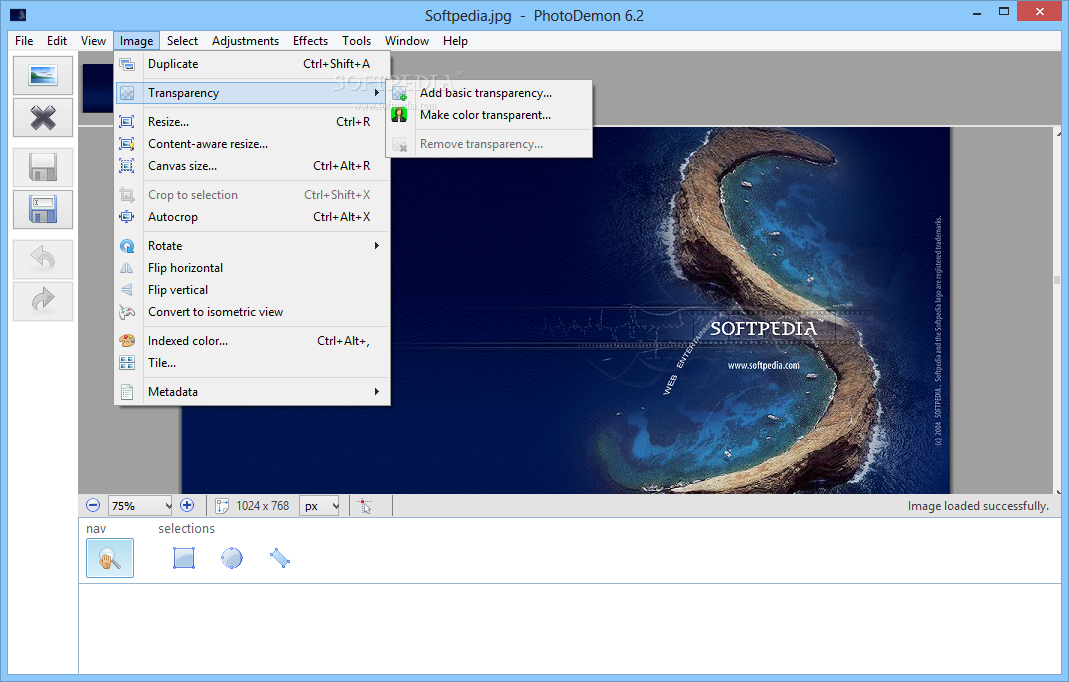Click the Close image X toolbar icon

point(43,118)
